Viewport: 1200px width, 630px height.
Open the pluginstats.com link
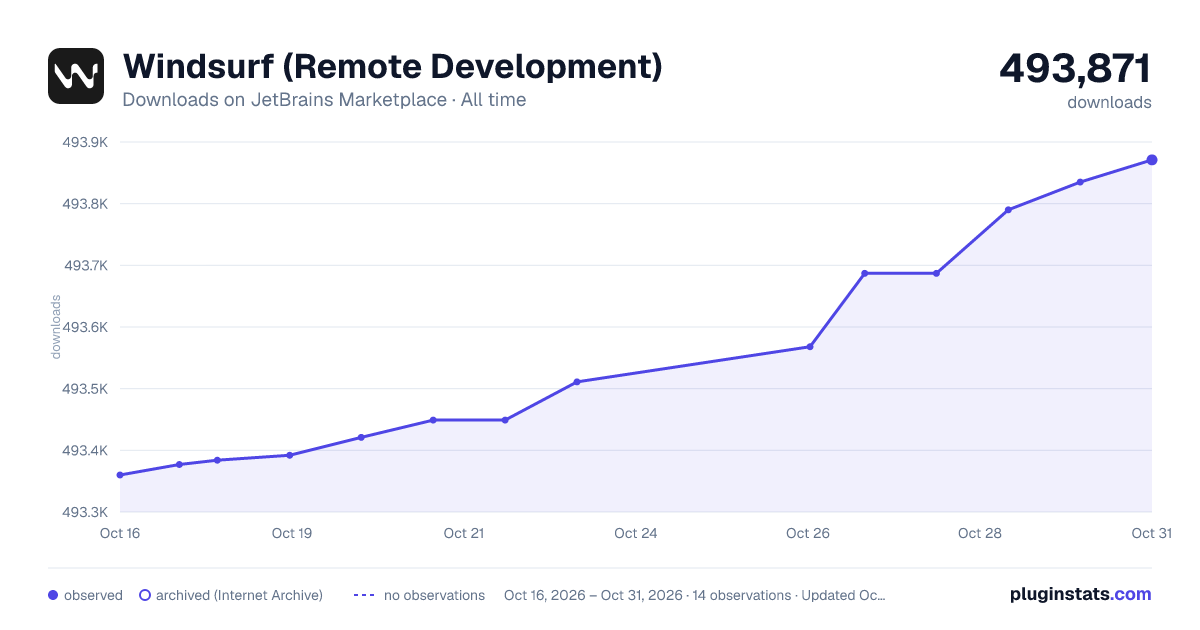tap(1080, 594)
